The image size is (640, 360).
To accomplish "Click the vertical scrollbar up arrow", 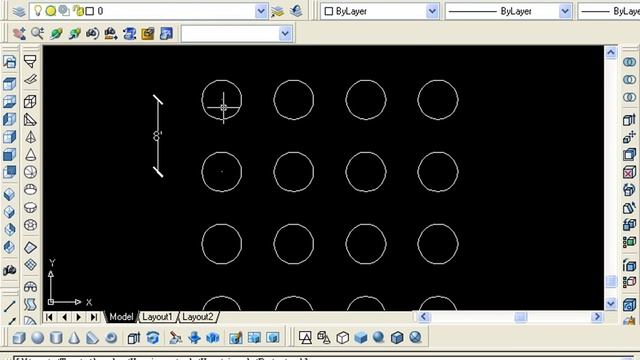I will [x=611, y=52].
